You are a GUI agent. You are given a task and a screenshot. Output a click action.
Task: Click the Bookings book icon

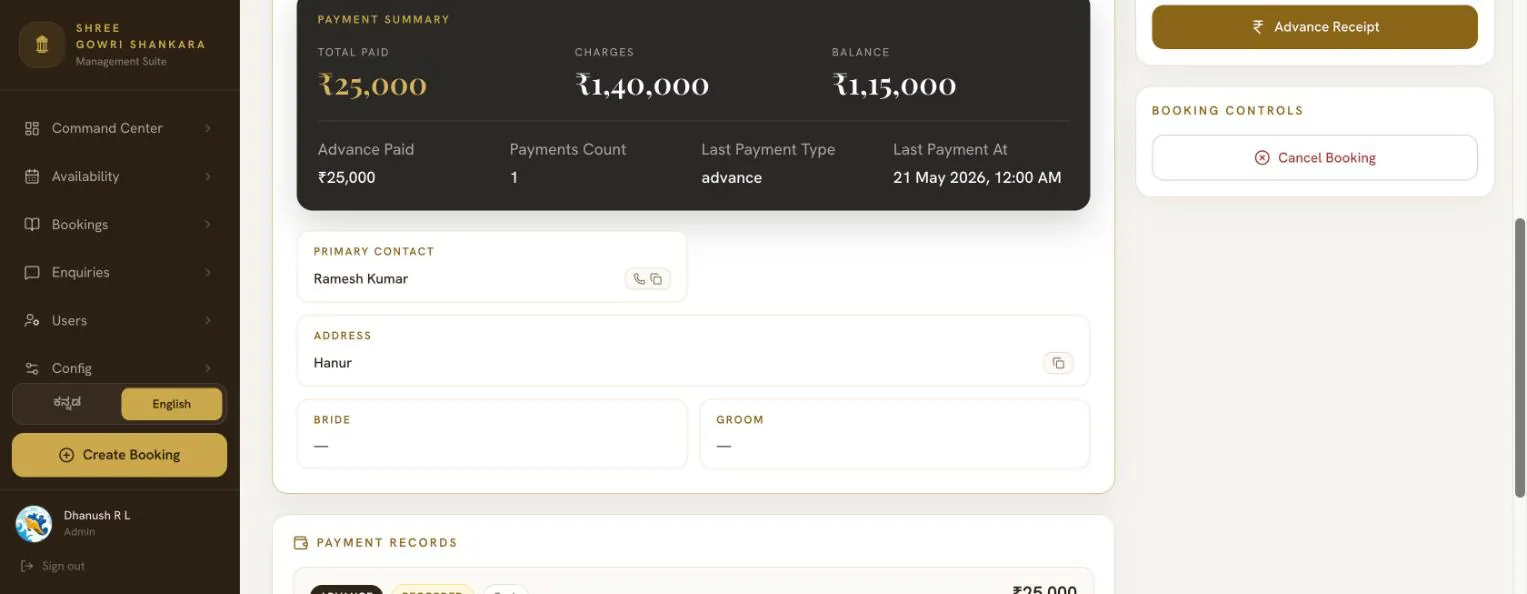(32, 224)
